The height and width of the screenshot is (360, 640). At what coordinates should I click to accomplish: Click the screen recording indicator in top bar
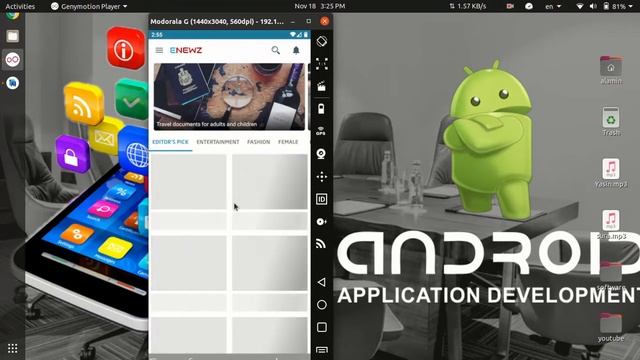[x=510, y=6]
